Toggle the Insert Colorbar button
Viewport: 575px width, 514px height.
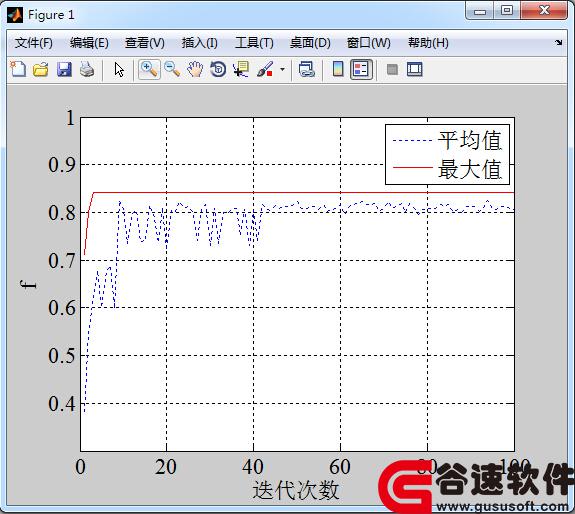point(338,69)
